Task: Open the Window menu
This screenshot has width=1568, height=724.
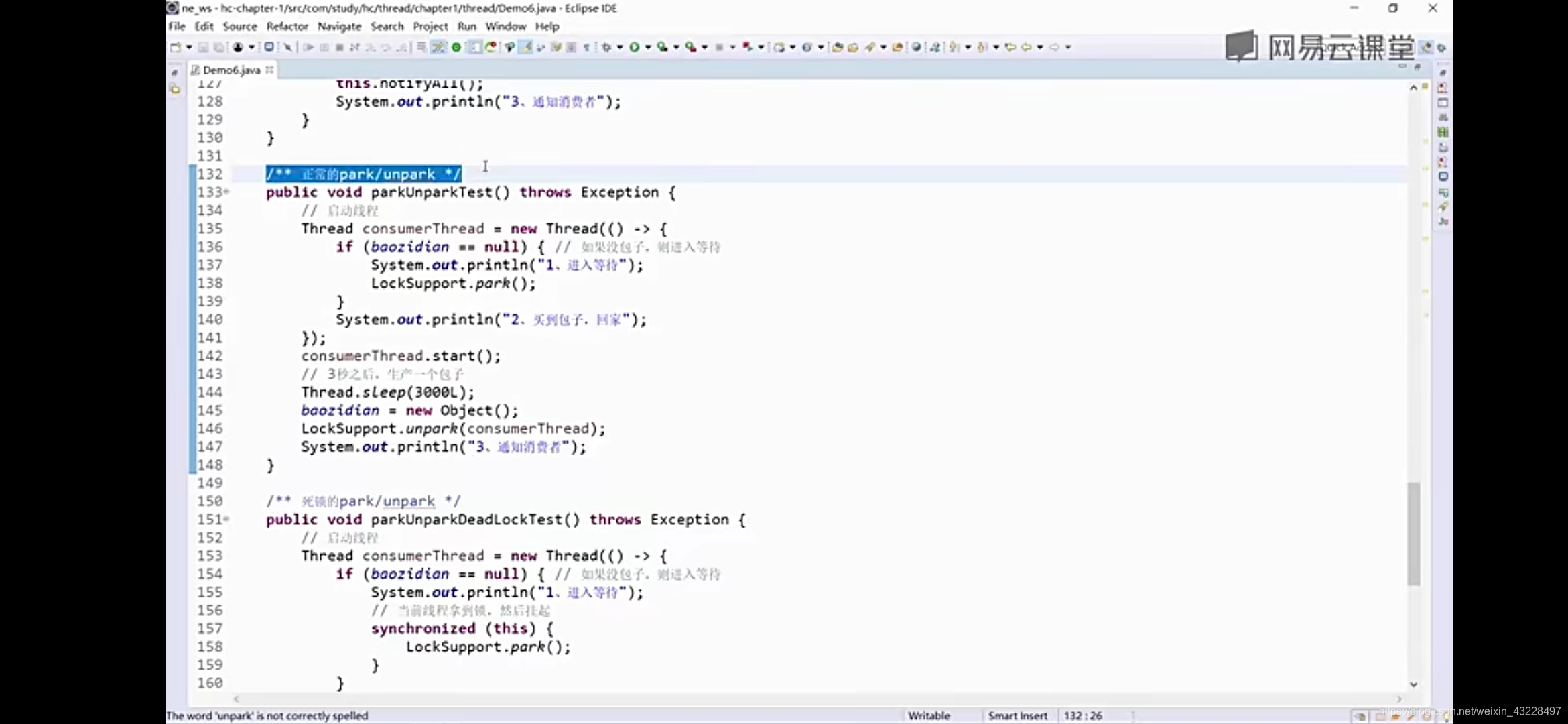Action: tap(506, 27)
